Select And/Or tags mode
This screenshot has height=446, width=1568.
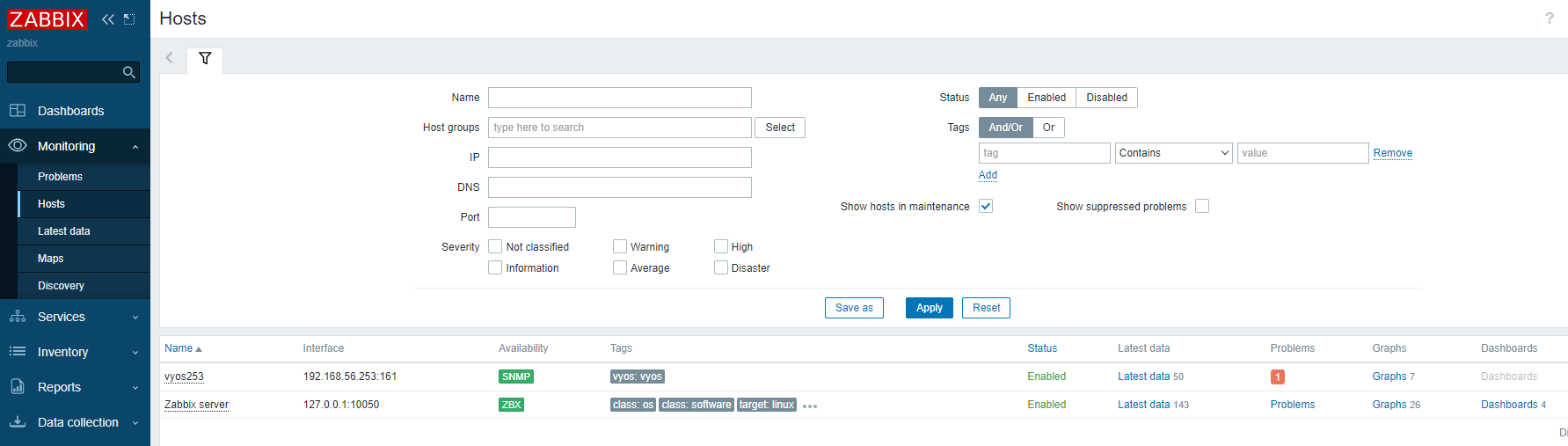(x=1005, y=128)
